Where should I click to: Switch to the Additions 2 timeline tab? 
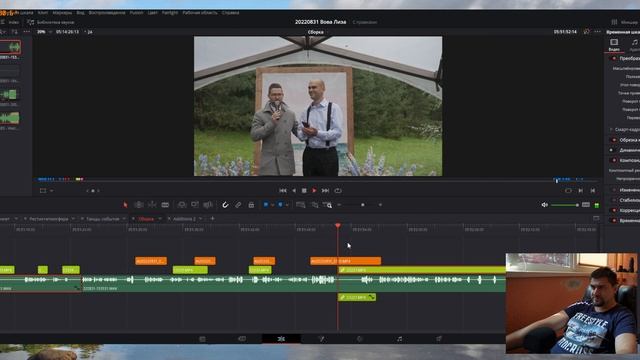(x=184, y=219)
